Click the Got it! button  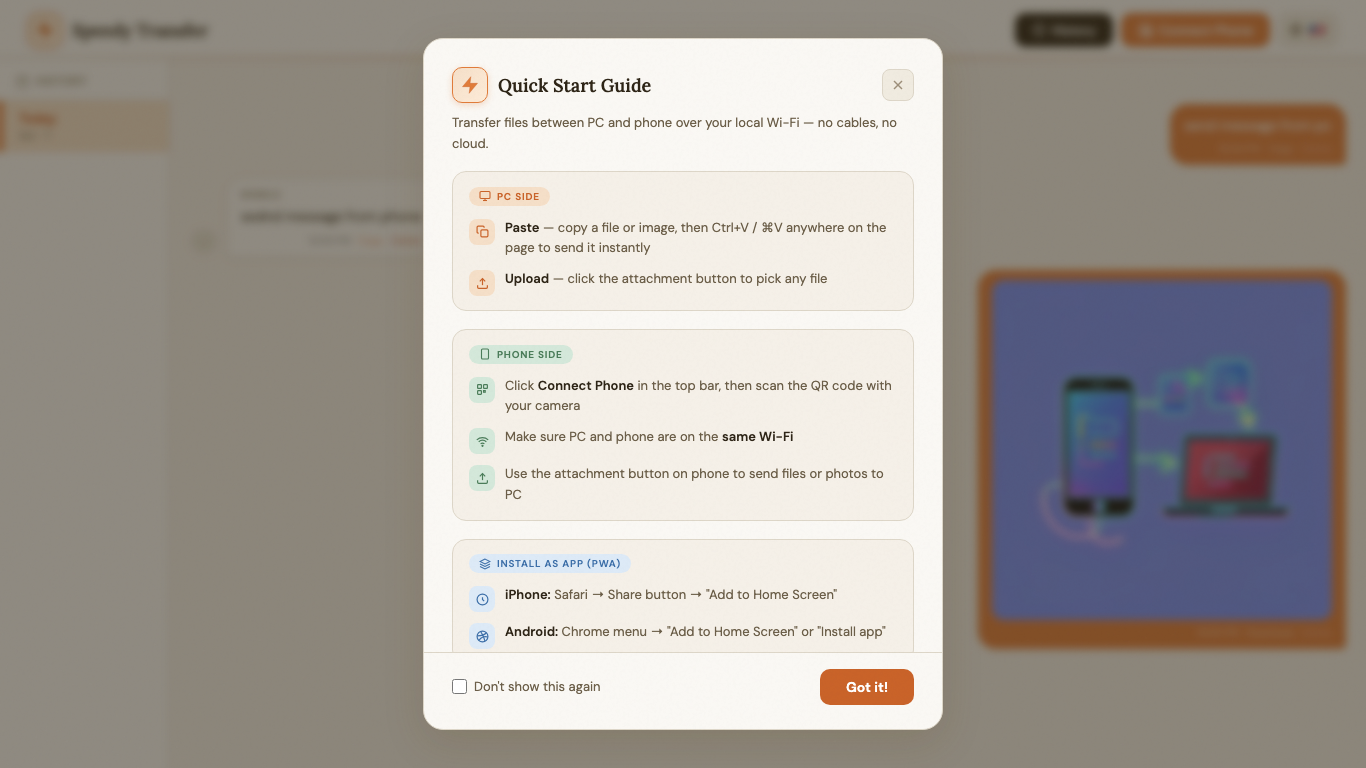click(867, 687)
